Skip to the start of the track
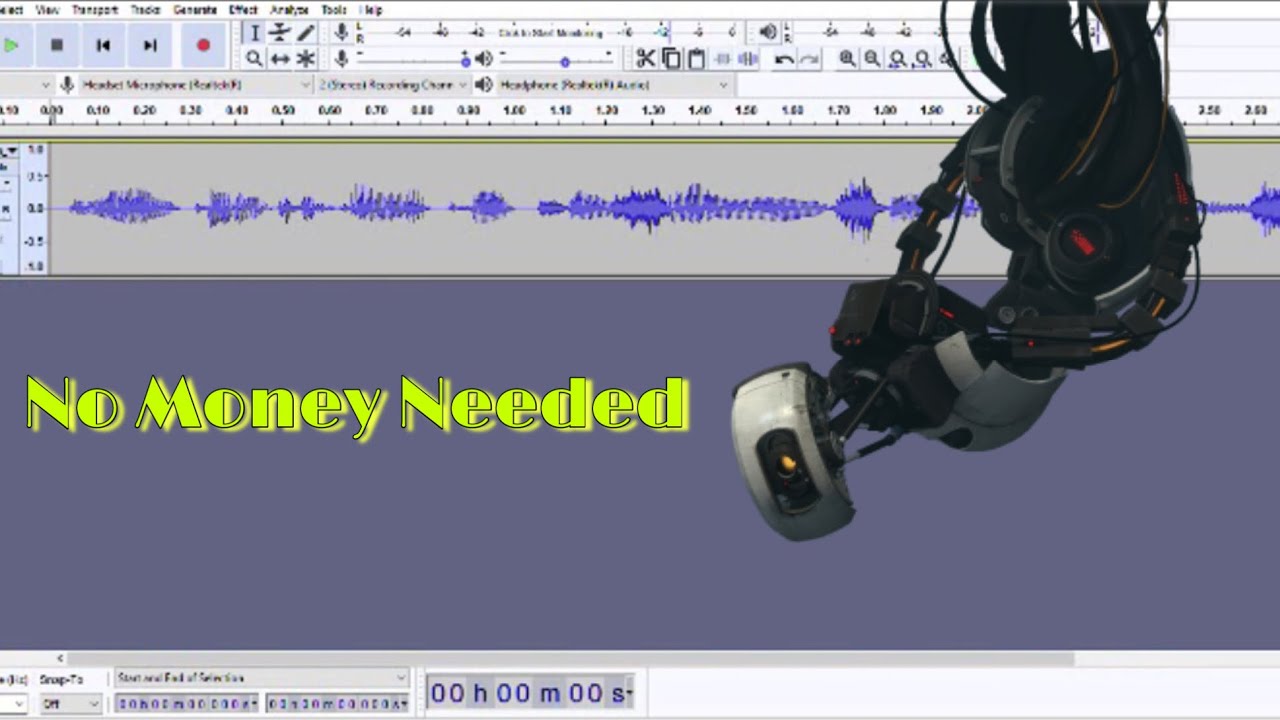This screenshot has height=720, width=1280. tap(103, 45)
